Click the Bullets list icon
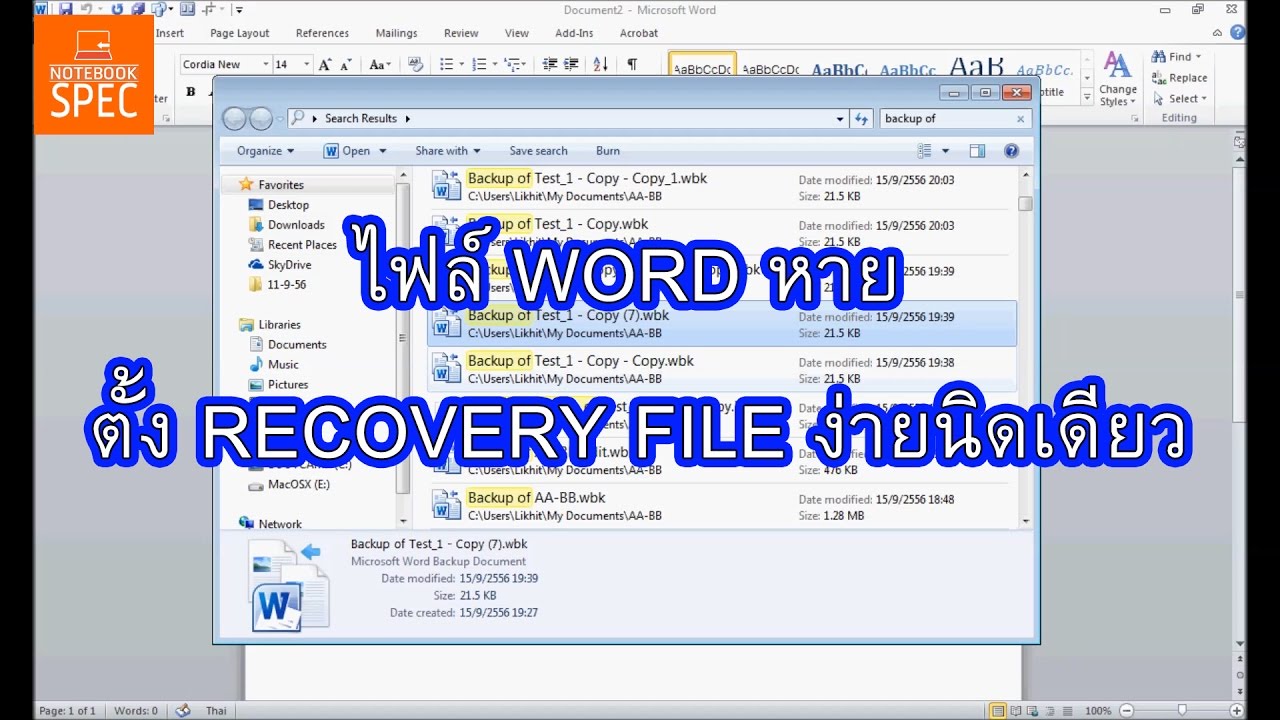Viewport: 1280px width, 720px height. point(446,64)
